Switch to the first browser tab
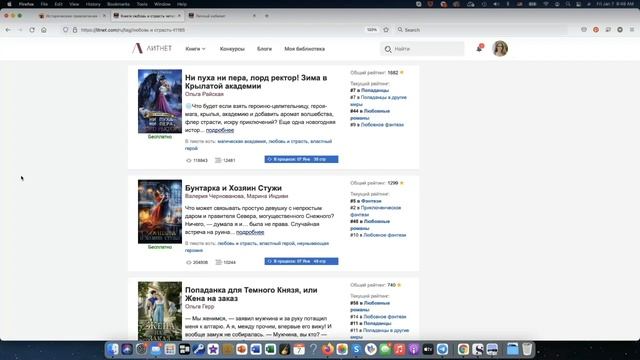 coord(72,16)
